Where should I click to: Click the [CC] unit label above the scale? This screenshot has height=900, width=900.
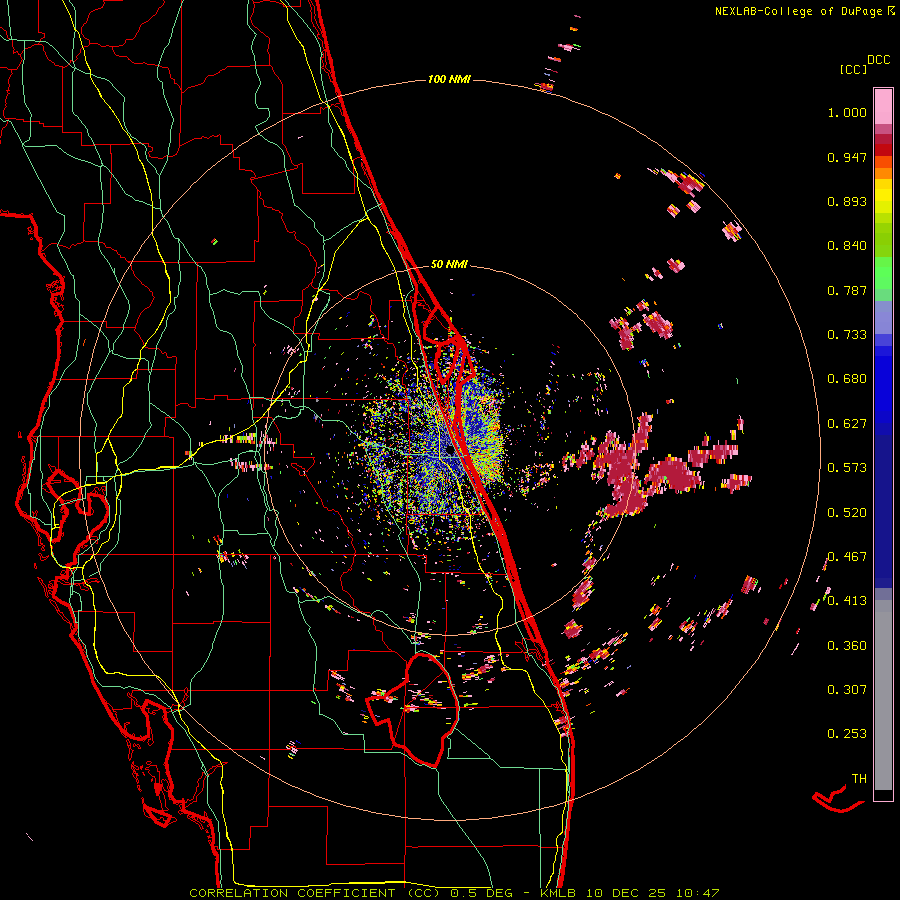[x=853, y=69]
